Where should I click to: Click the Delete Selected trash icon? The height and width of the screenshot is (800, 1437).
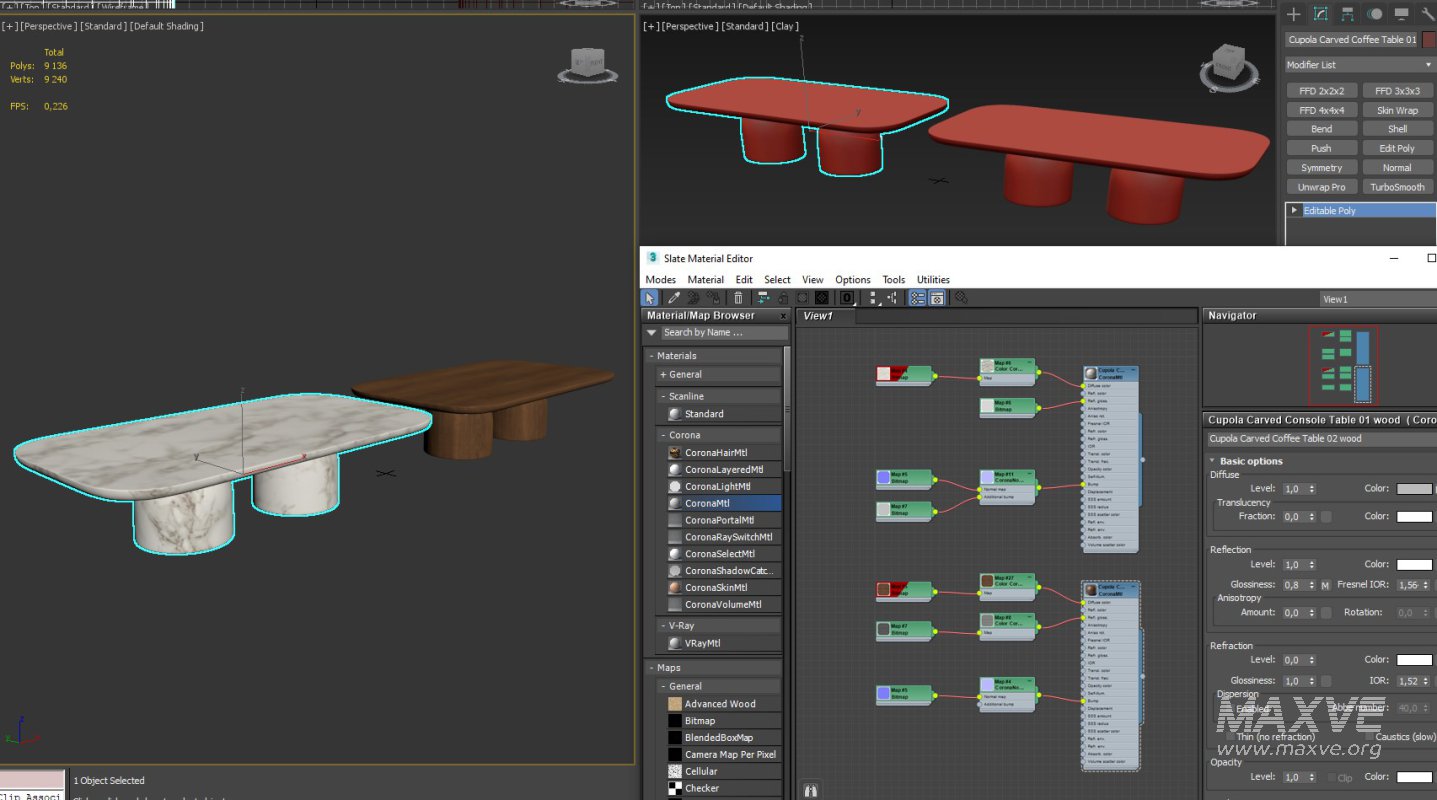click(738, 298)
